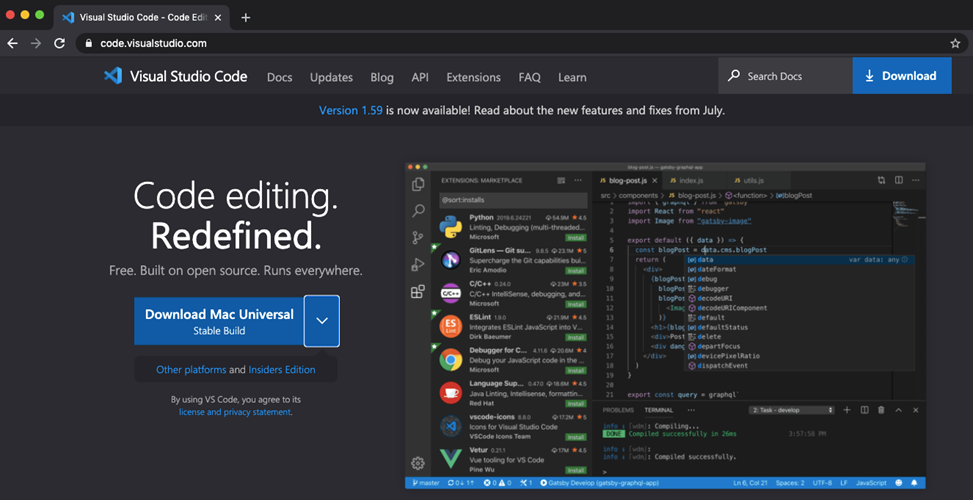Image resolution: width=973 pixels, height=500 pixels.
Task: Click the GitLens extension icon
Action: pos(451,261)
